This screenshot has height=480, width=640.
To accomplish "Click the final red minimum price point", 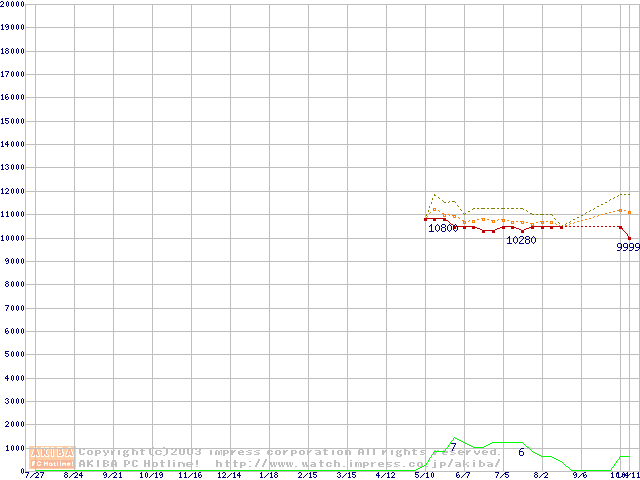I will (629, 238).
